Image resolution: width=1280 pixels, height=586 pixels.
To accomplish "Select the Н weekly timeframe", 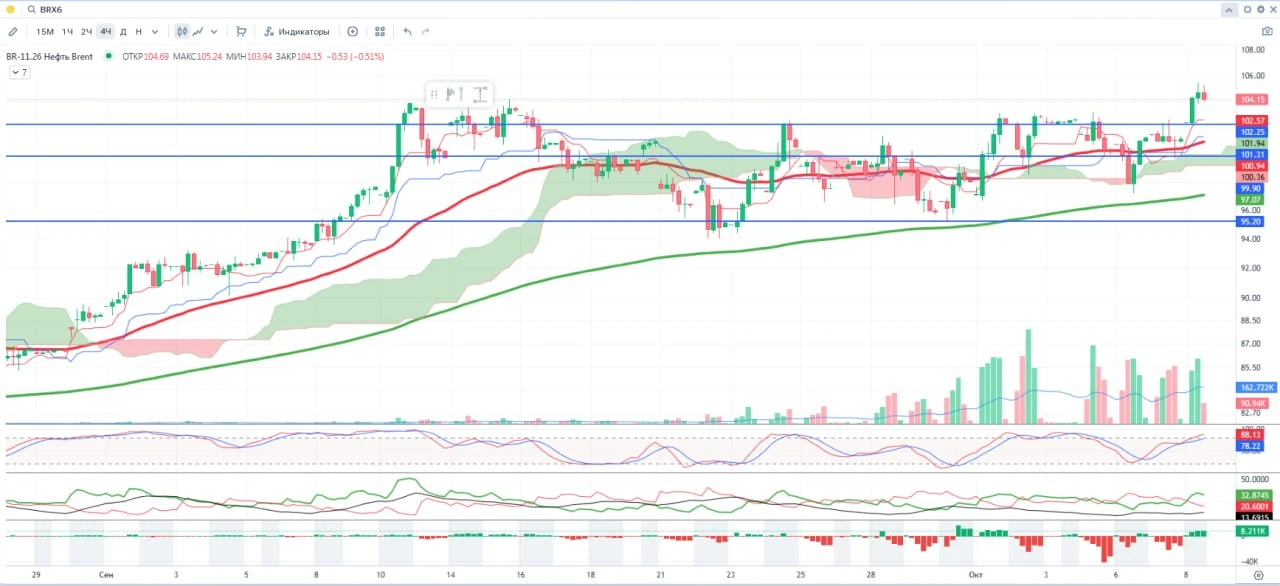I will [x=138, y=31].
